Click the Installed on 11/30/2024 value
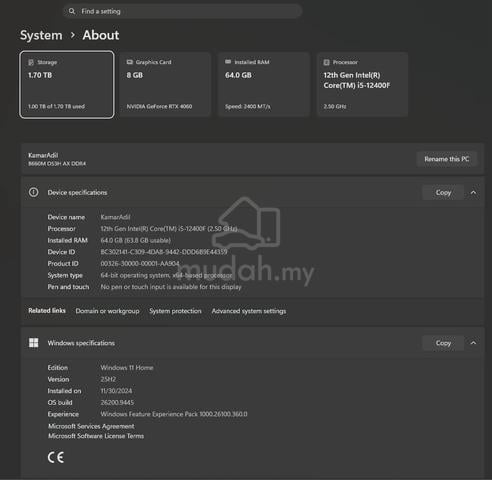The height and width of the screenshot is (480, 492). point(116,391)
